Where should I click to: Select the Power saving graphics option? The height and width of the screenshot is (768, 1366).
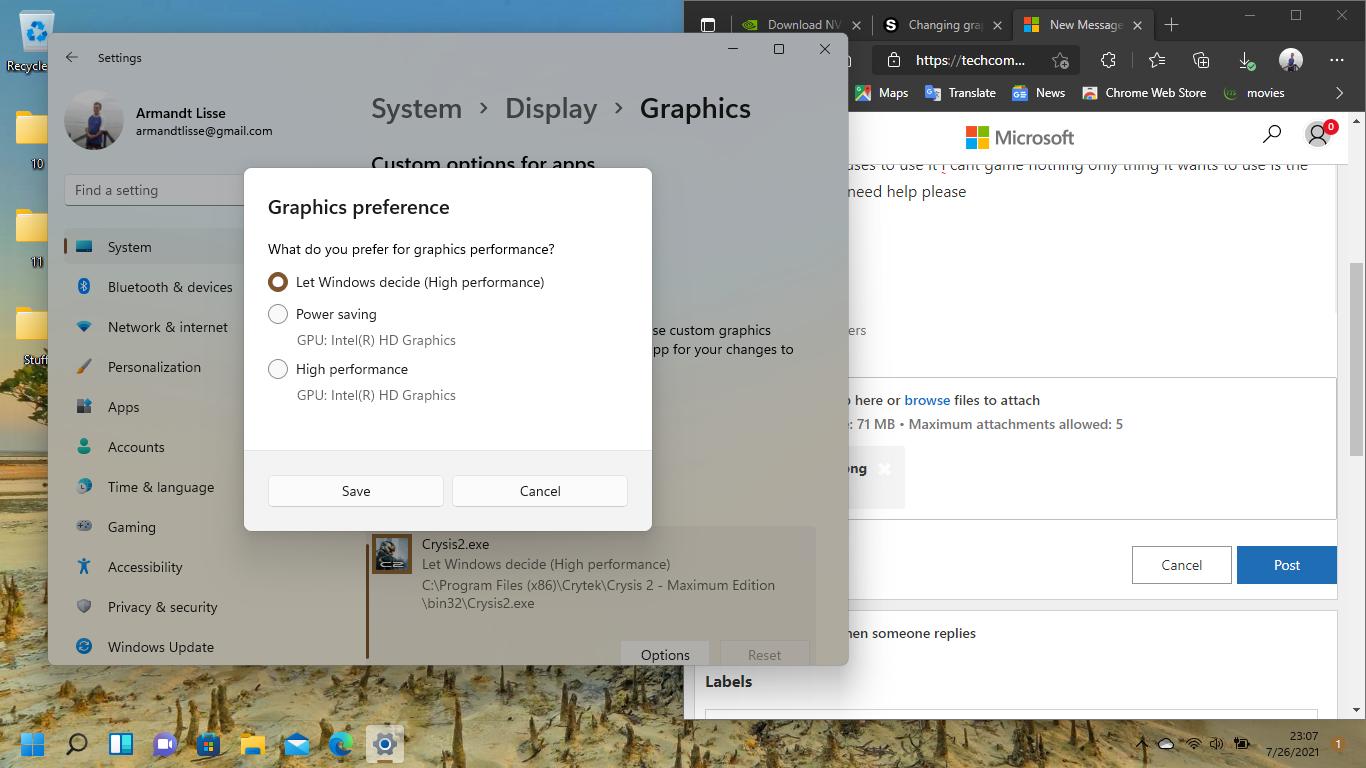click(x=277, y=313)
